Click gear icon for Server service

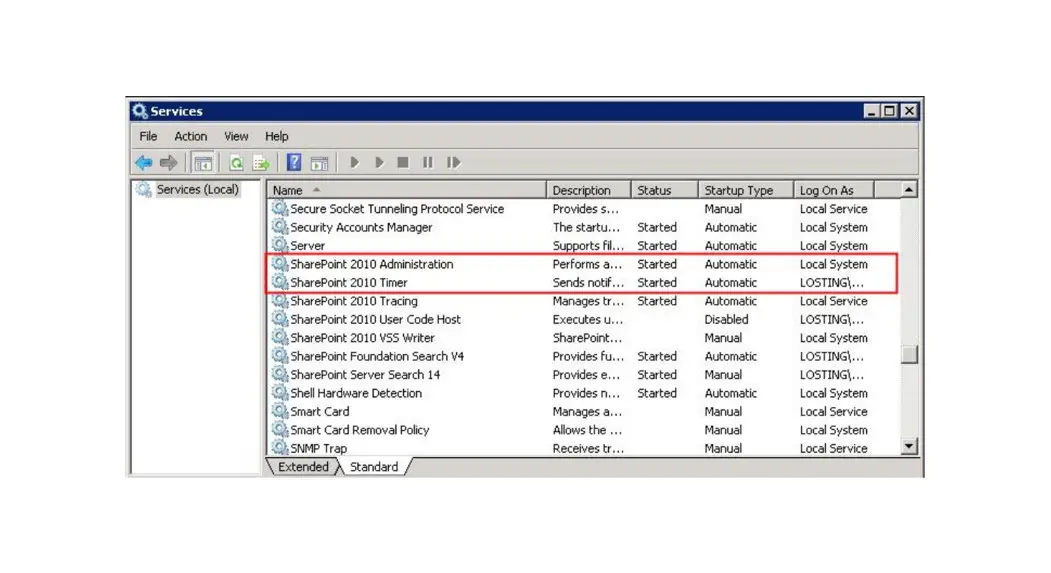click(280, 245)
